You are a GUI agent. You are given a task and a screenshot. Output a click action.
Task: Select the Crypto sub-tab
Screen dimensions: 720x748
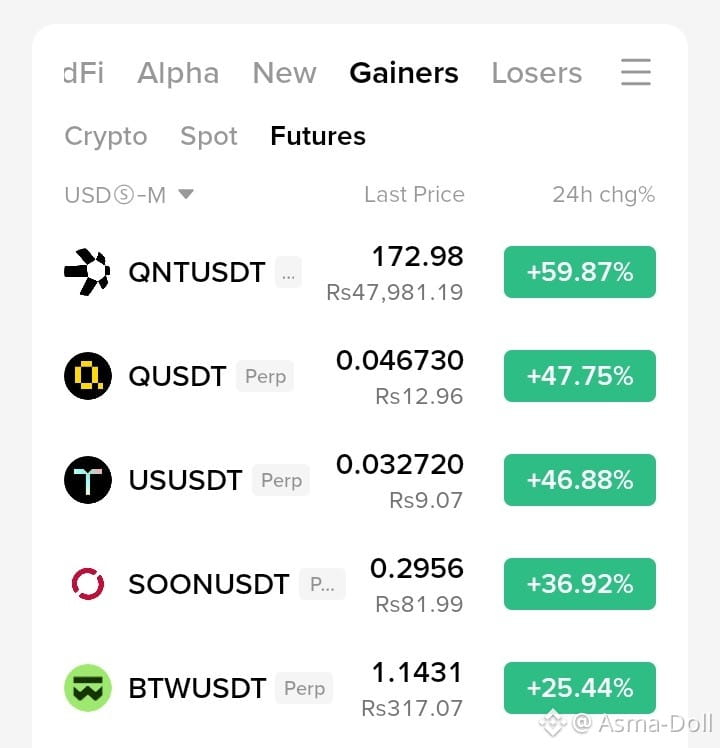pos(106,136)
